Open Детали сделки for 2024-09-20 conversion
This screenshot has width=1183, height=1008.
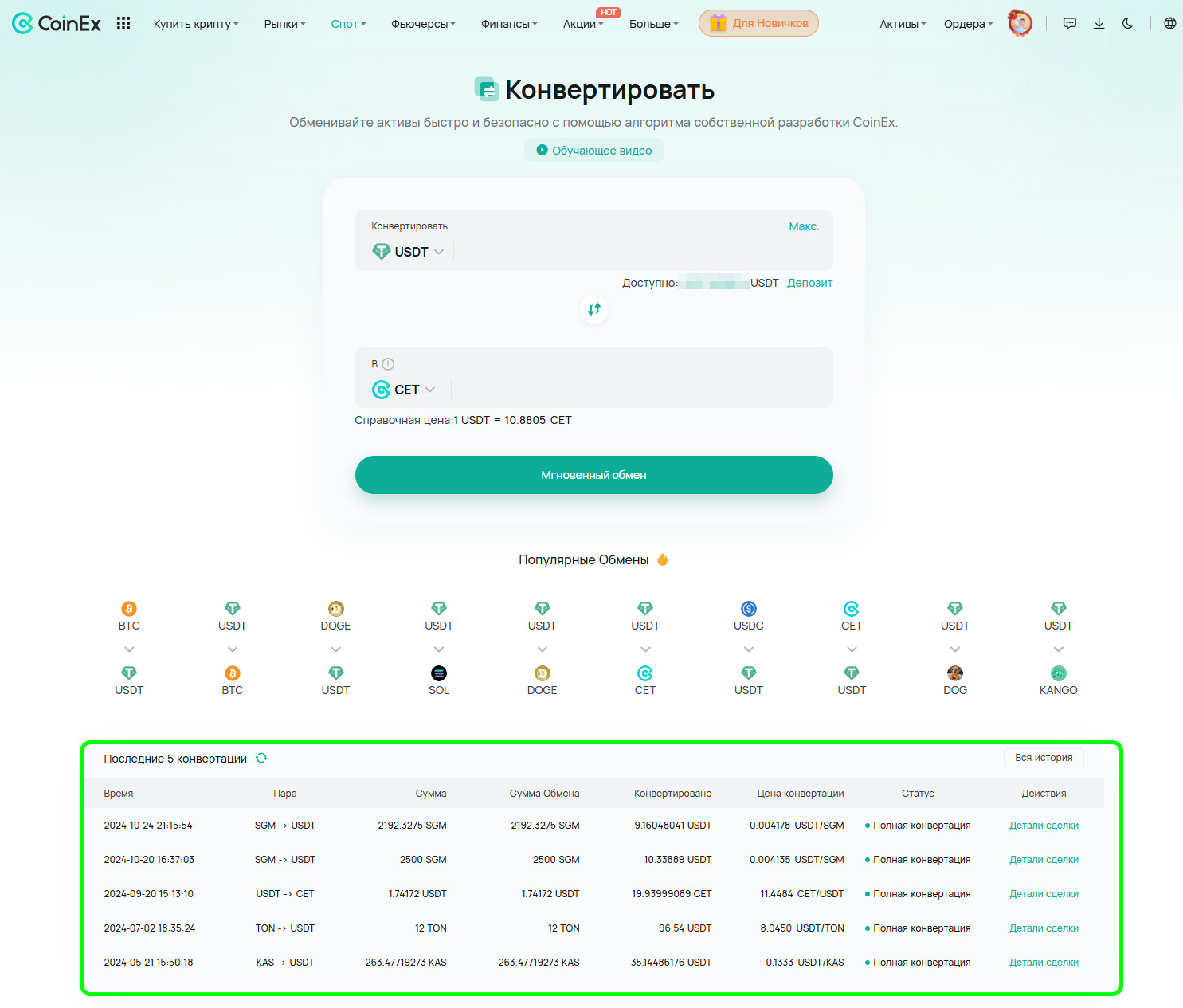click(1044, 894)
